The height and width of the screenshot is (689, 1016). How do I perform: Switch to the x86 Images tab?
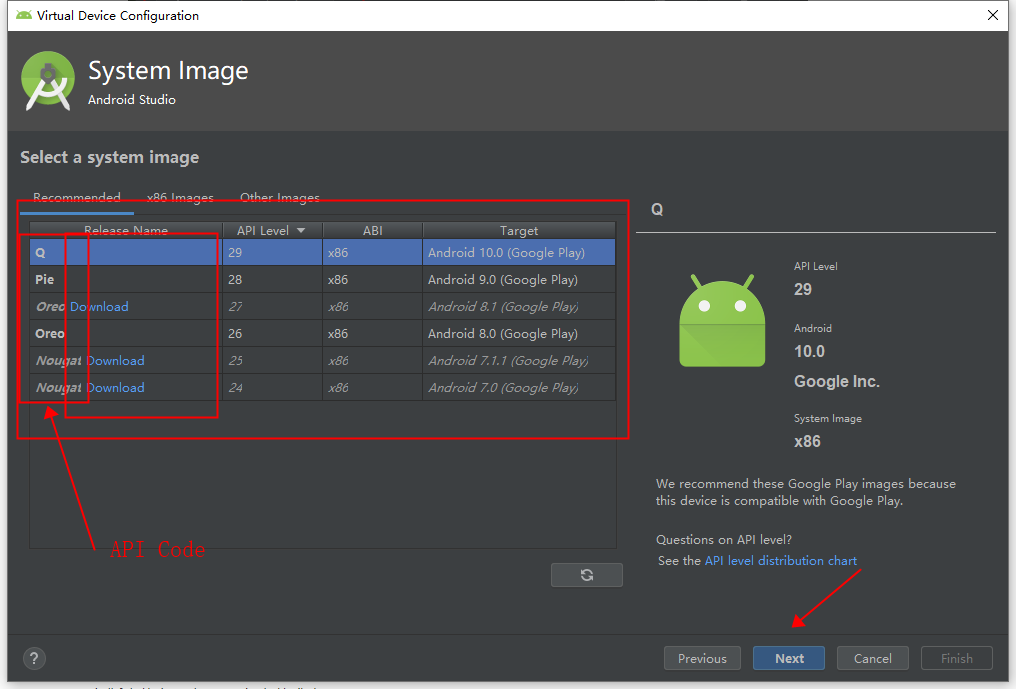tap(180, 197)
